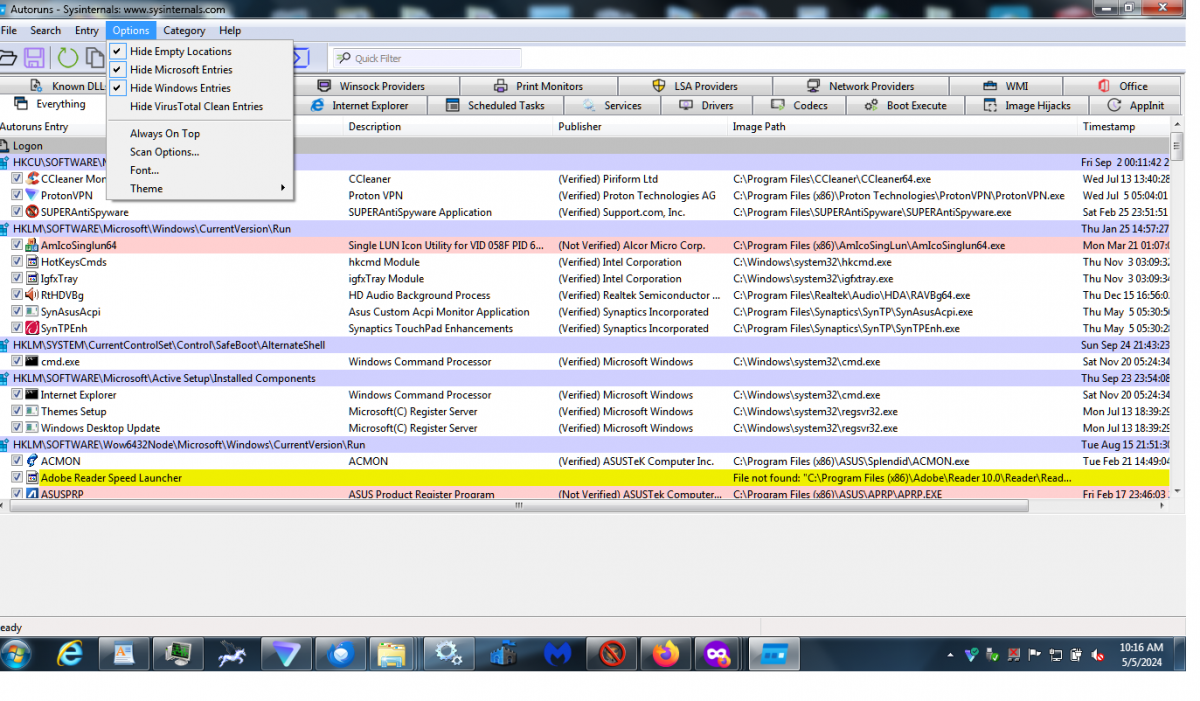Click the CCleaner entry icon
Screen dimensions: 1200x701
(32, 179)
